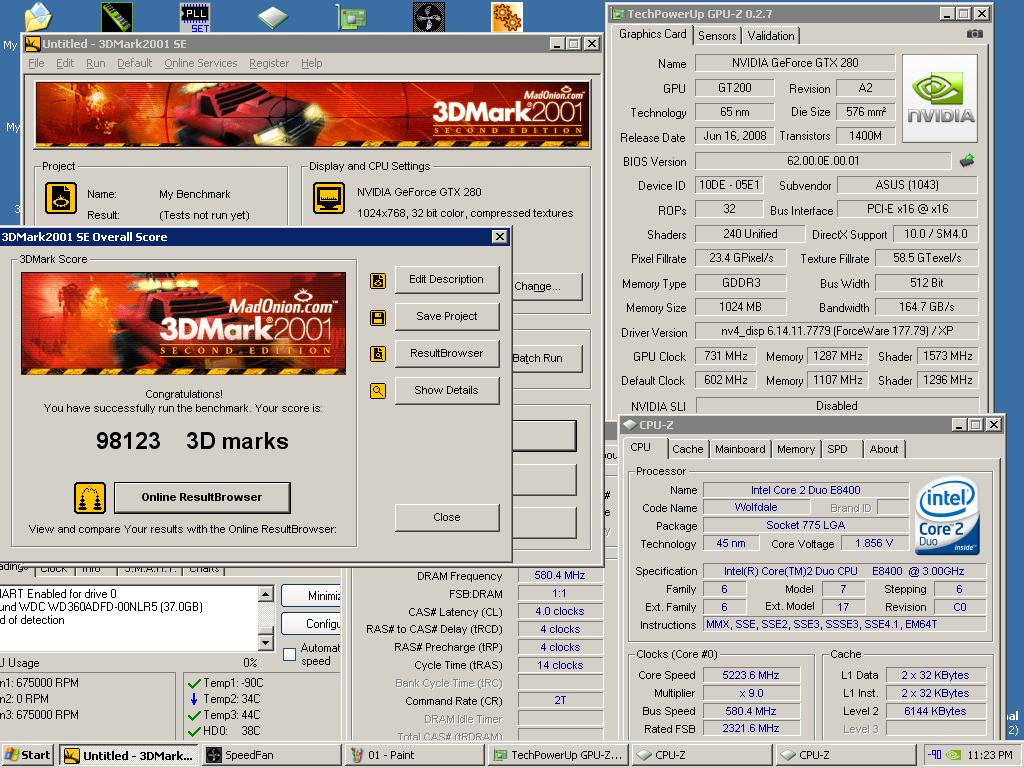
Task: Switch to 01 - Paint in the taskbar
Action: pyautogui.click(x=414, y=756)
